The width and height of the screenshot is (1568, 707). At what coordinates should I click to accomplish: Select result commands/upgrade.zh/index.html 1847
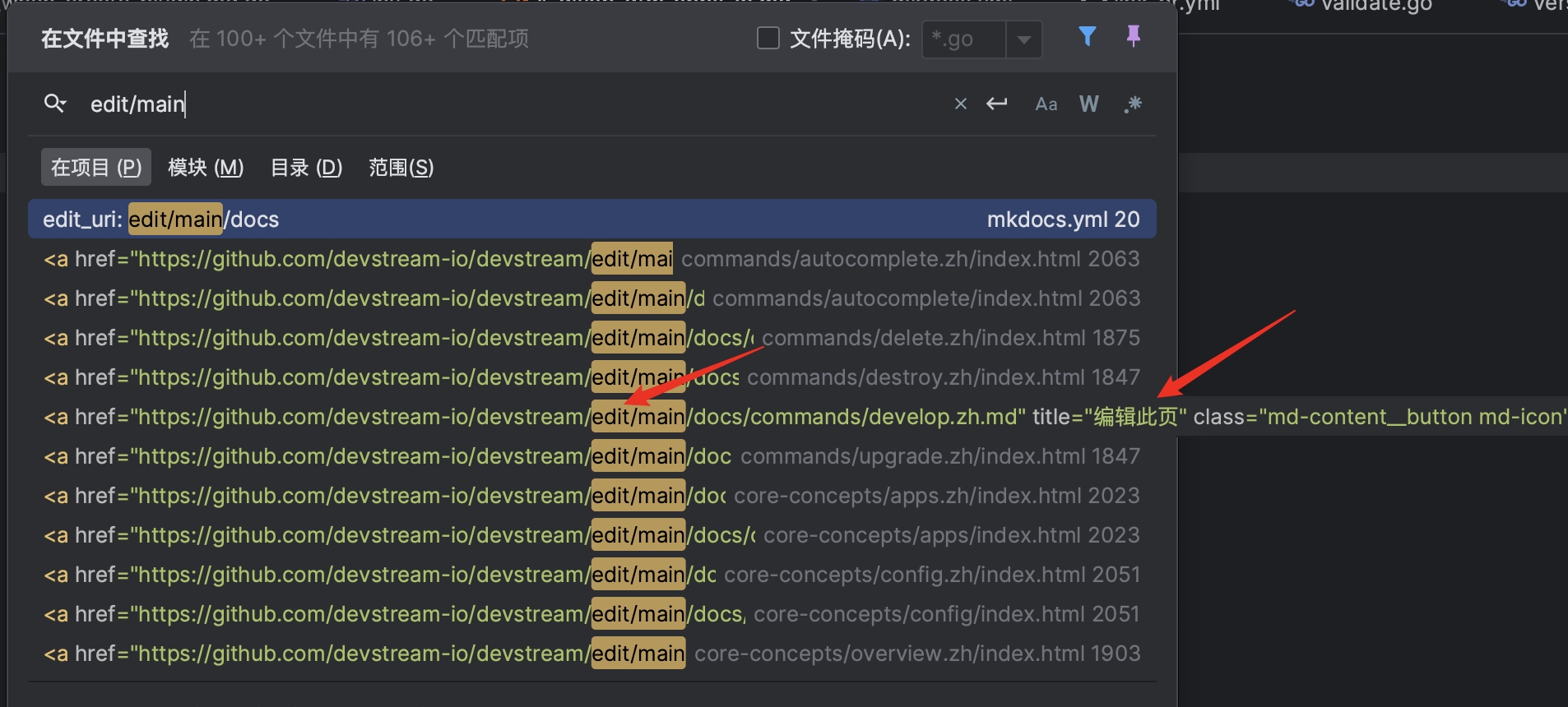click(x=592, y=456)
